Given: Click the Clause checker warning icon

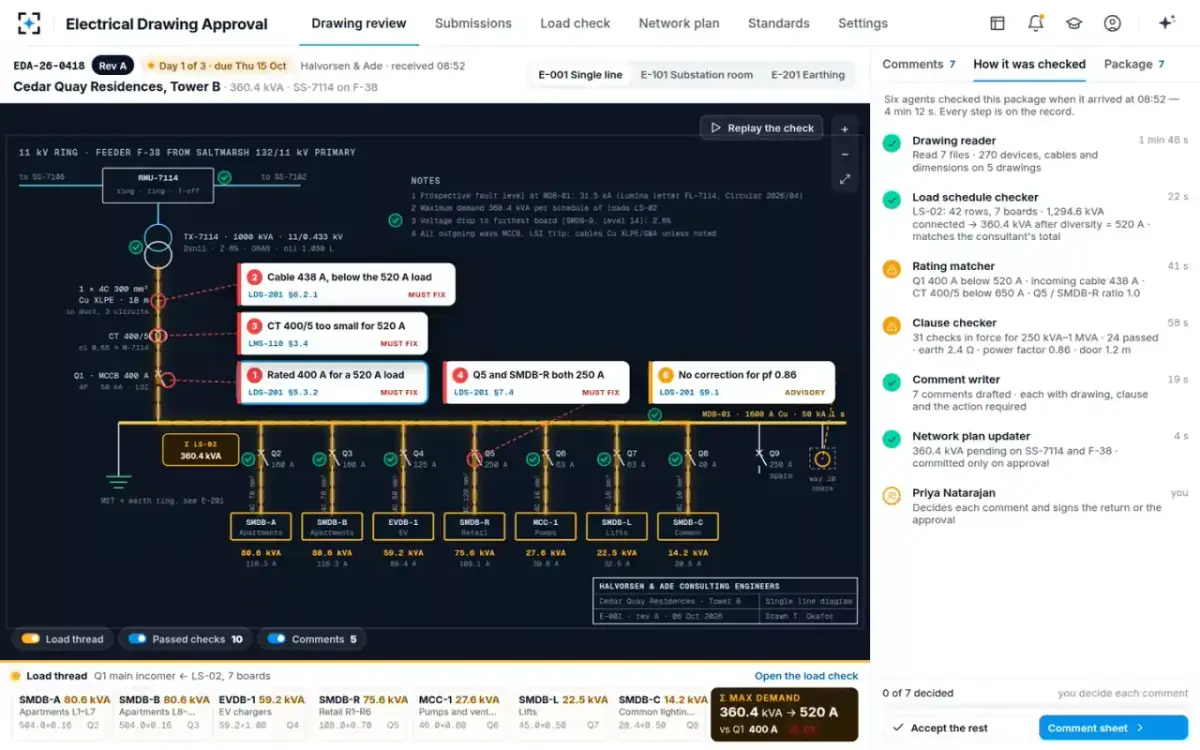Looking at the screenshot, I should [x=891, y=326].
